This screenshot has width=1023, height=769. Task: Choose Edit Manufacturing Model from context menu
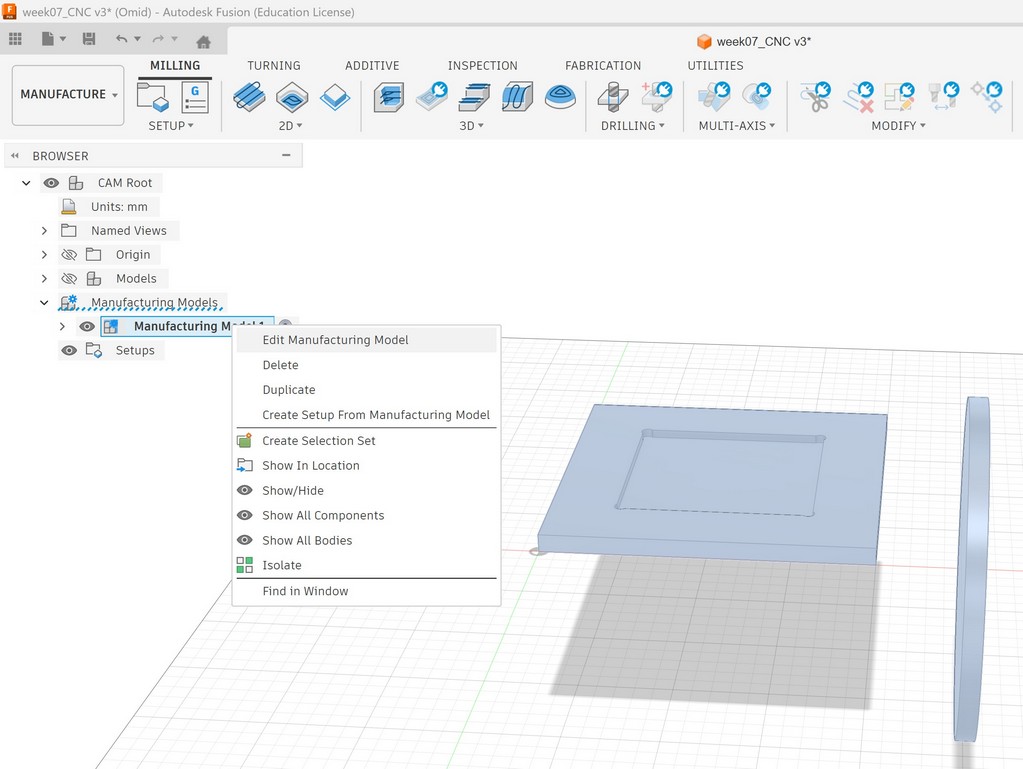pyautogui.click(x=338, y=339)
